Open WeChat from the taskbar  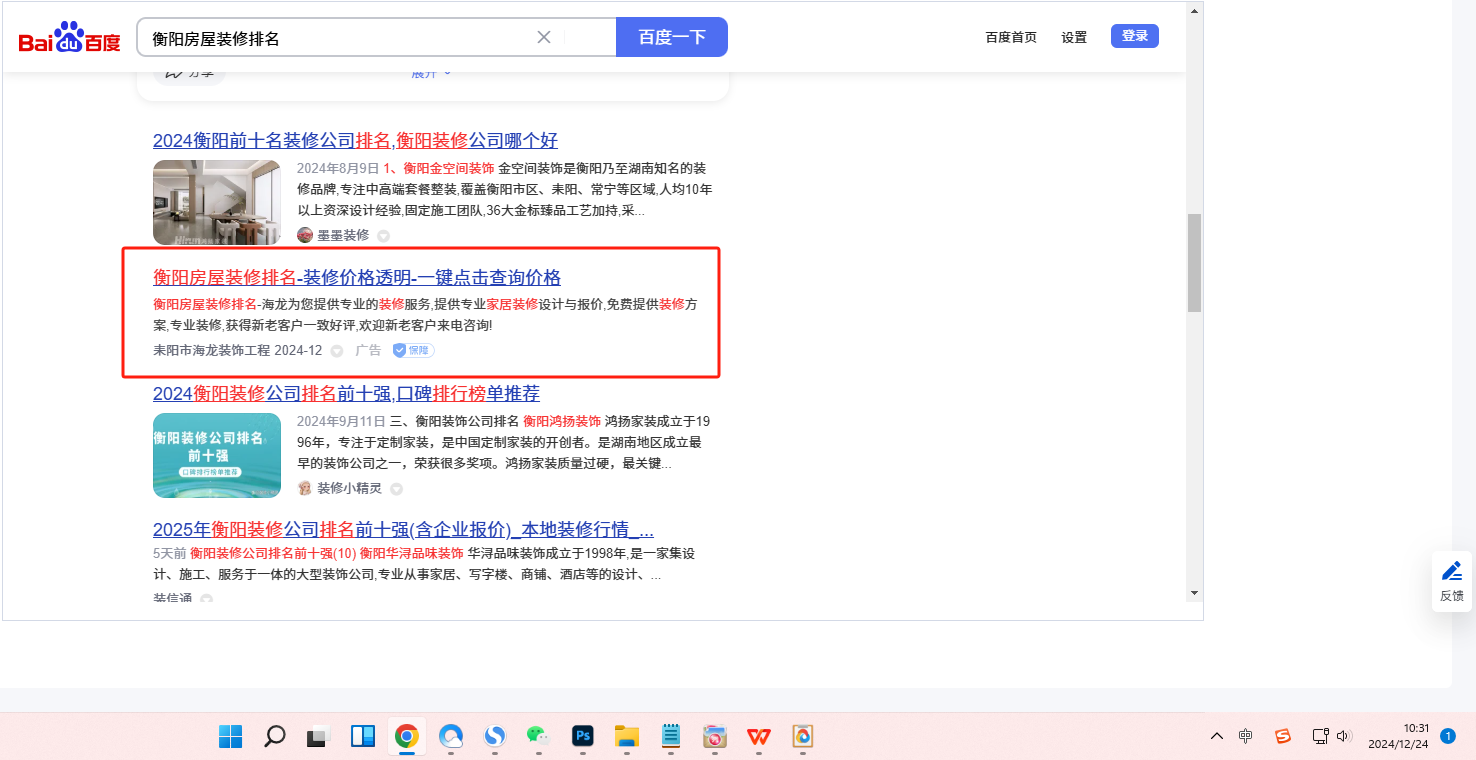coord(539,737)
